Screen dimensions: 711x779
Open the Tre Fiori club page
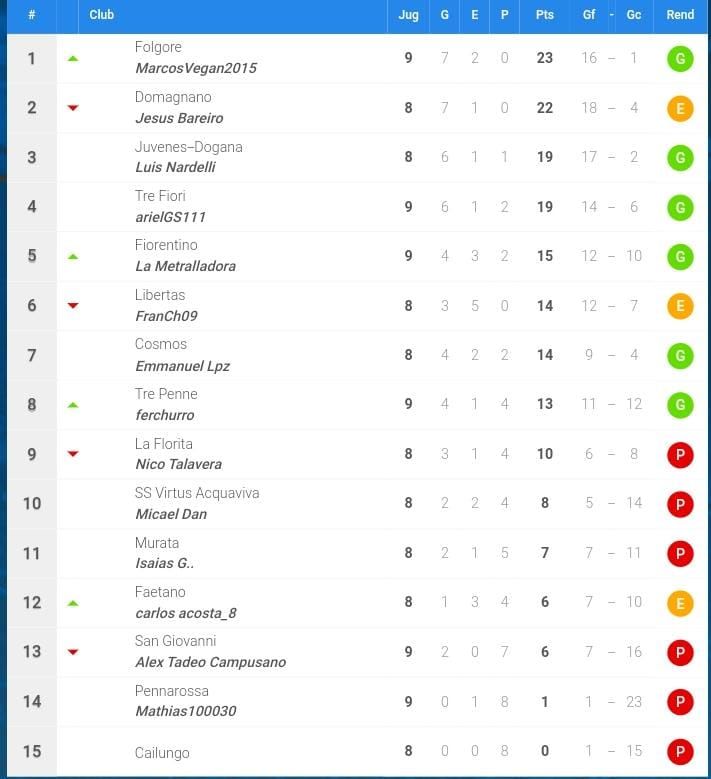point(160,196)
